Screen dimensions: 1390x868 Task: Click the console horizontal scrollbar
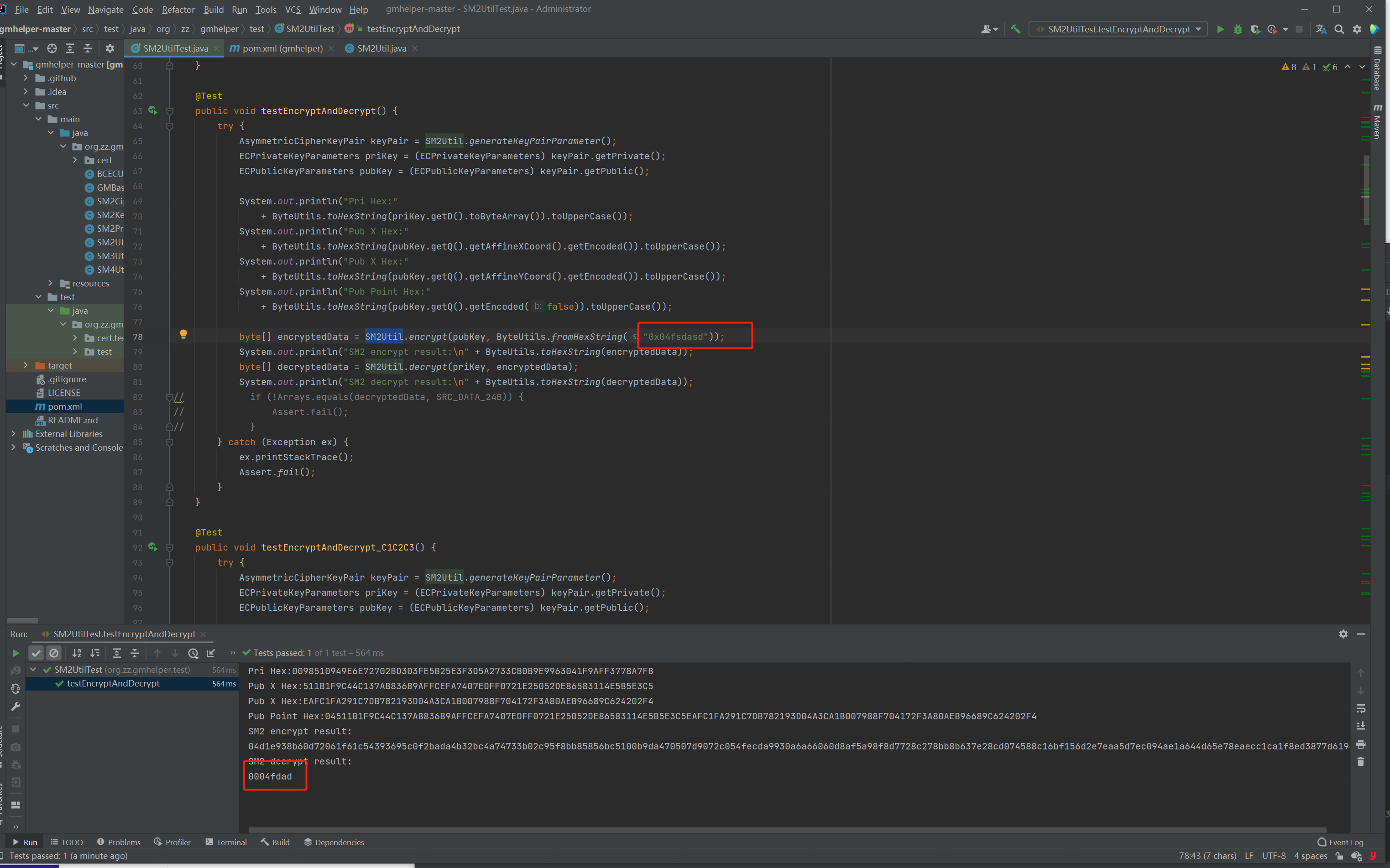(787, 830)
